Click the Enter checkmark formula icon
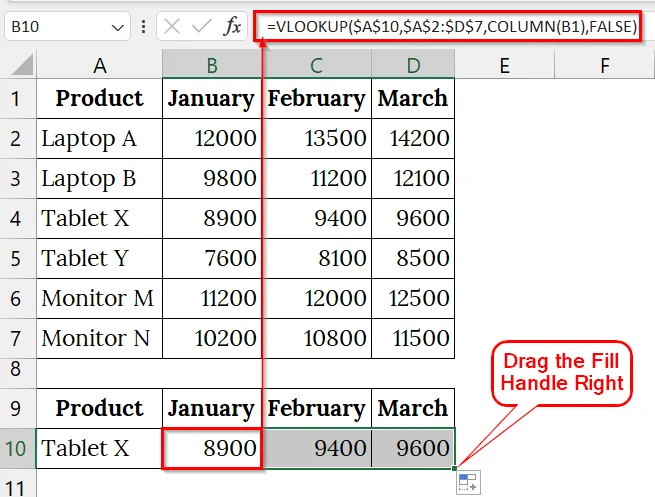Image resolution: width=655 pixels, height=497 pixels. (201, 27)
